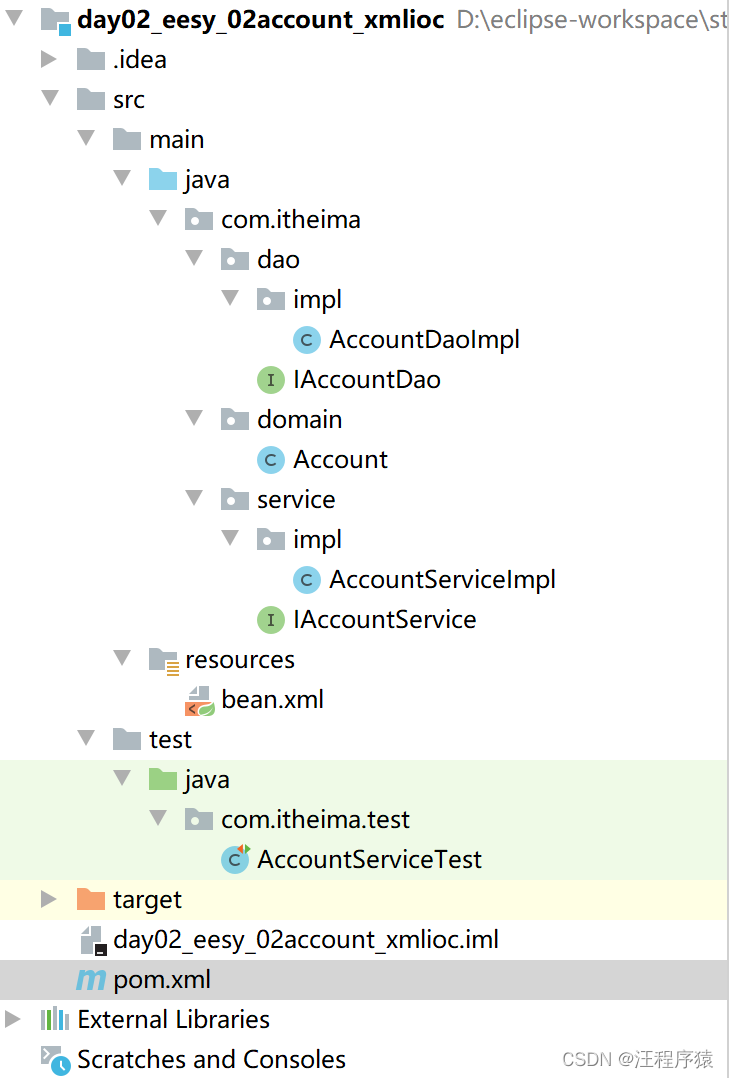Expand the target folder arrow
The width and height of the screenshot is (729, 1078).
pyautogui.click(x=48, y=900)
